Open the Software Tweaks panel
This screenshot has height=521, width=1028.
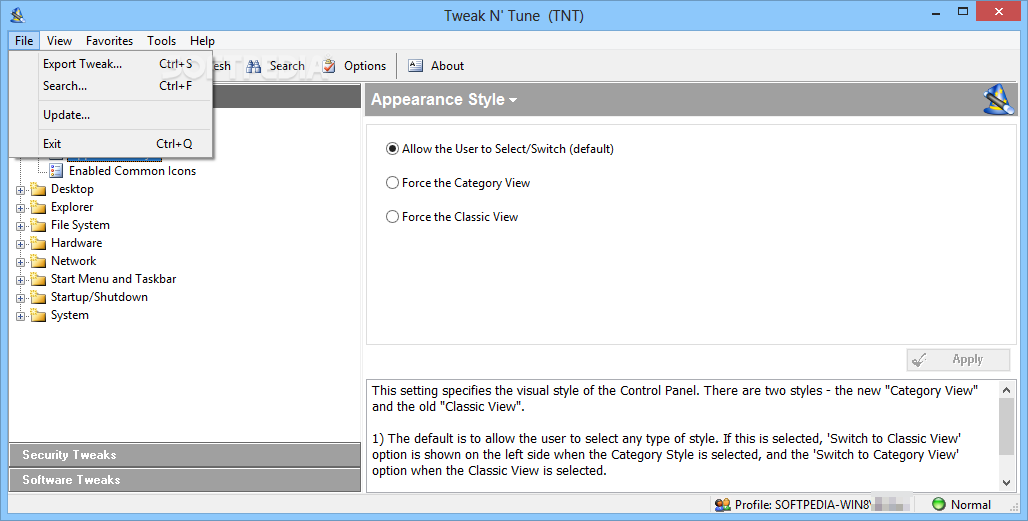click(185, 480)
